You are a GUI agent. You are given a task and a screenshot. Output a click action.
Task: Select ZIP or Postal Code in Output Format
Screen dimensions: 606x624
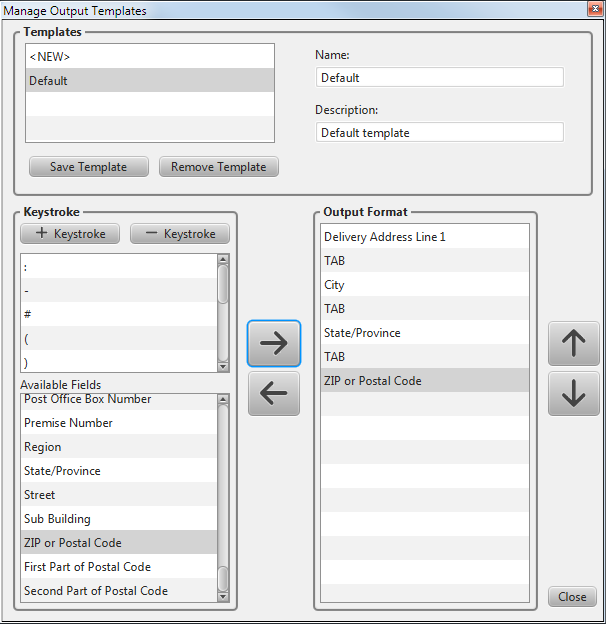pyautogui.click(x=425, y=380)
